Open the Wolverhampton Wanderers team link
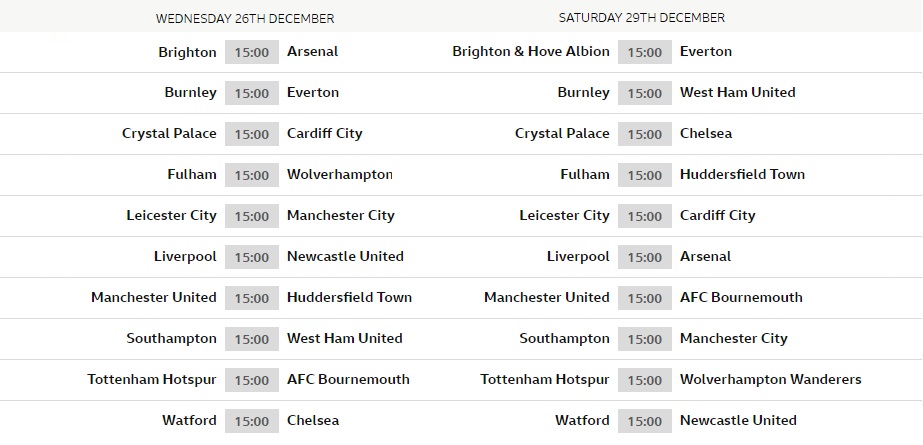This screenshot has height=445, width=923. coord(770,379)
